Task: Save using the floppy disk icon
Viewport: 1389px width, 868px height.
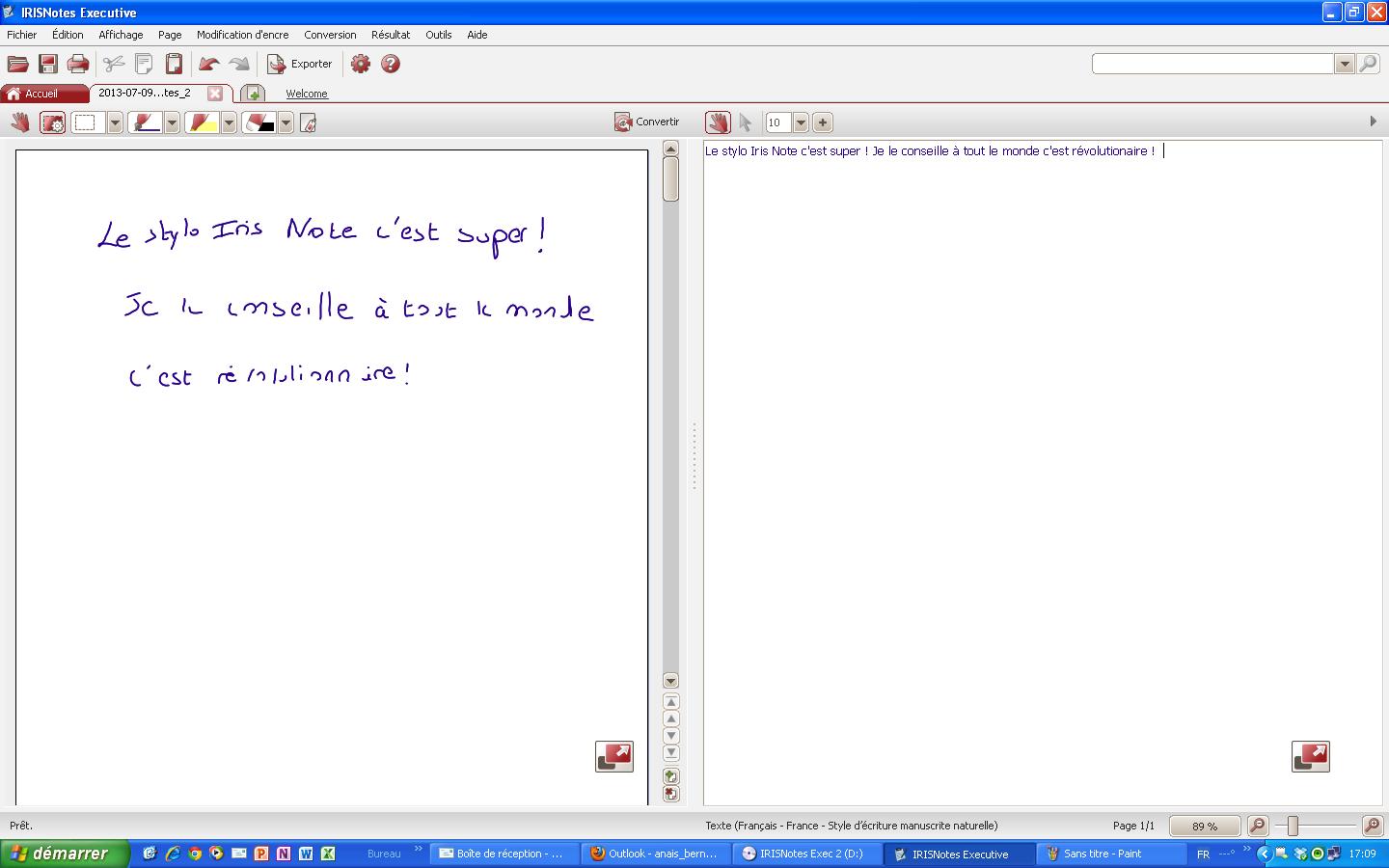Action: (47, 64)
